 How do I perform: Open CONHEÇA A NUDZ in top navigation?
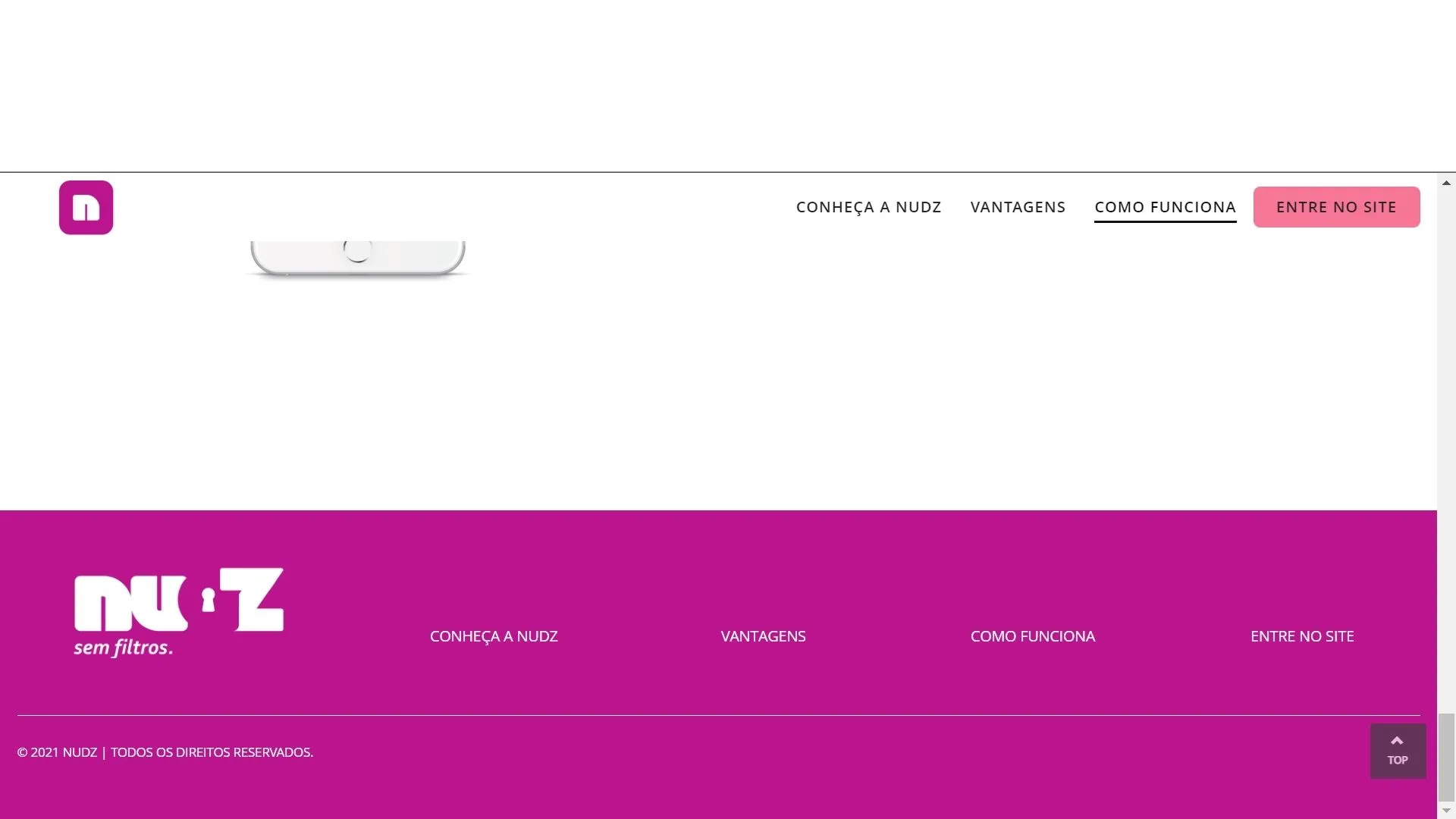point(868,207)
